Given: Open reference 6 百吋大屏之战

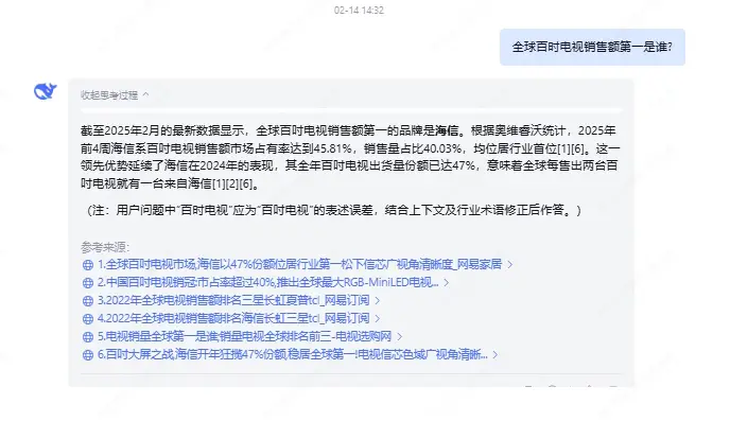Looking at the screenshot, I should click(292, 354).
